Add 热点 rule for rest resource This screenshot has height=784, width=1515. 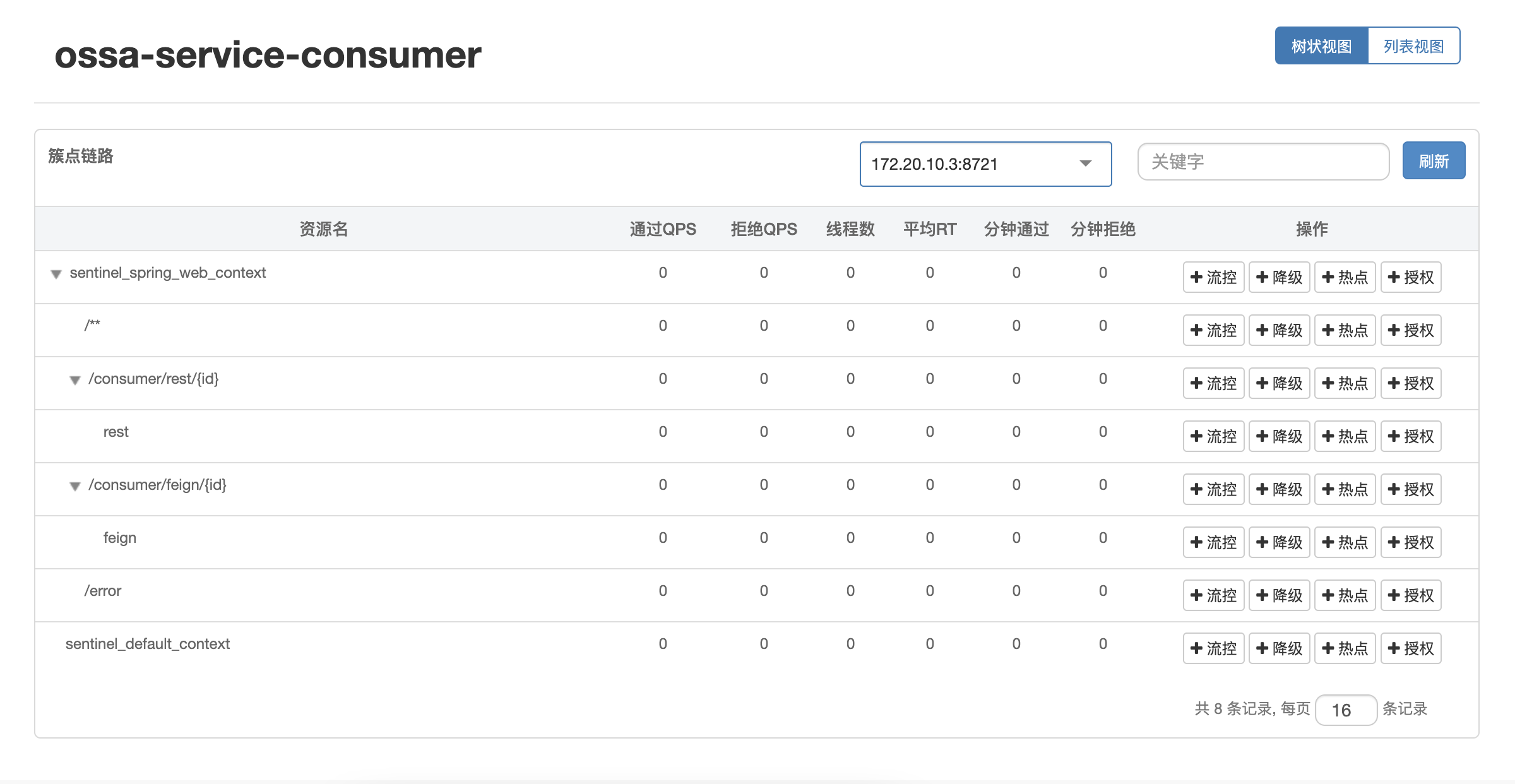pos(1345,436)
